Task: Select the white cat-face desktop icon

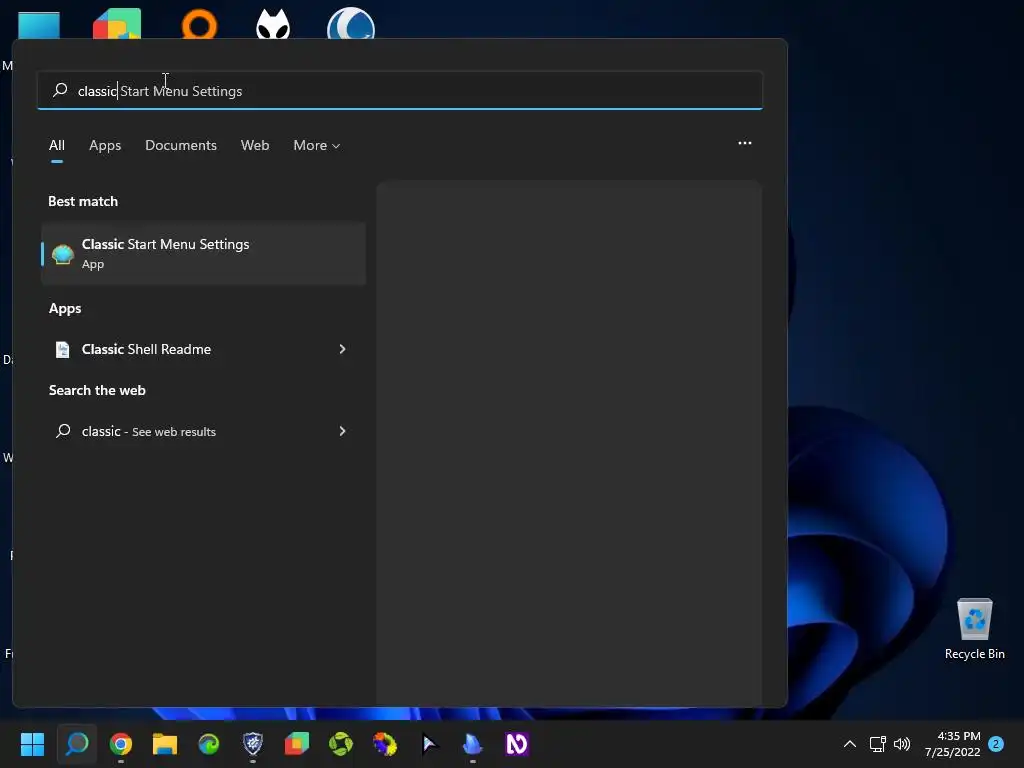Action: [x=273, y=24]
